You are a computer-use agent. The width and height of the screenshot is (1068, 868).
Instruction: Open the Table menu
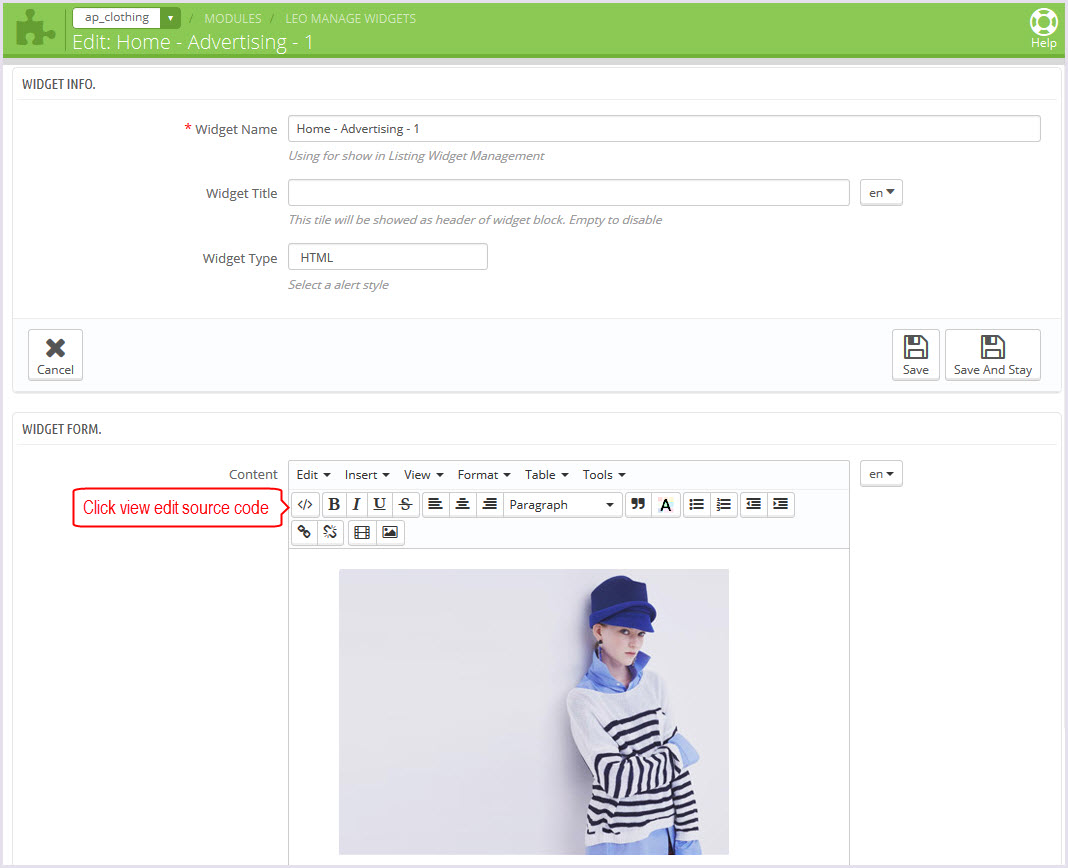(x=547, y=475)
